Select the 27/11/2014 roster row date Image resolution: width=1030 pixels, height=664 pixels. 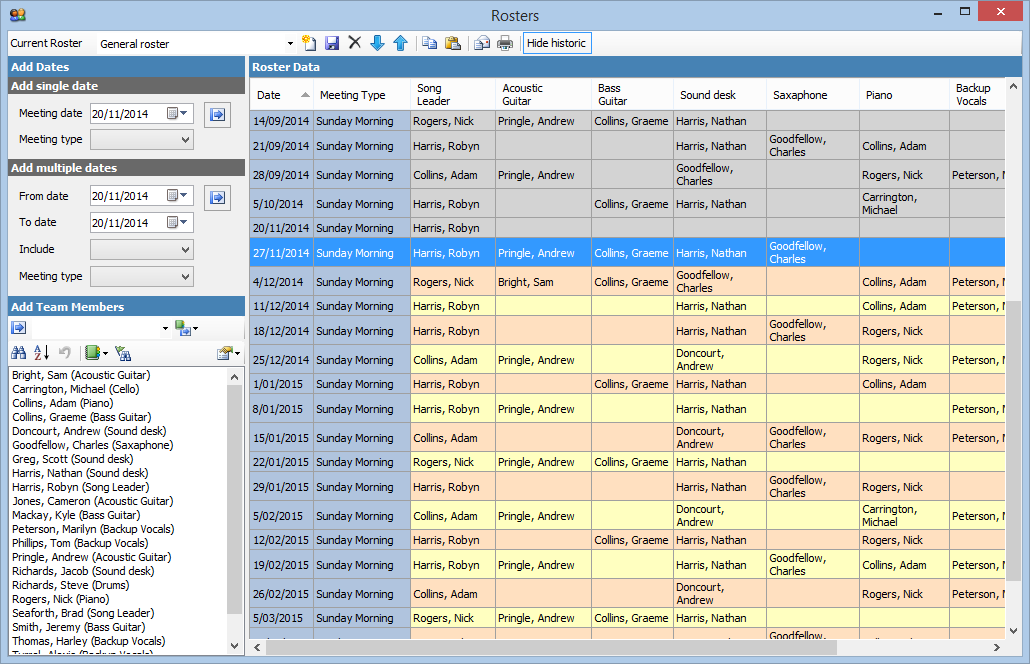coord(281,253)
